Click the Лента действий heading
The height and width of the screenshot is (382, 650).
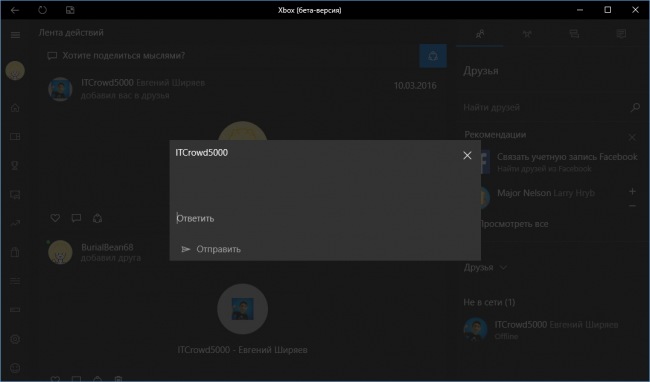pos(71,33)
